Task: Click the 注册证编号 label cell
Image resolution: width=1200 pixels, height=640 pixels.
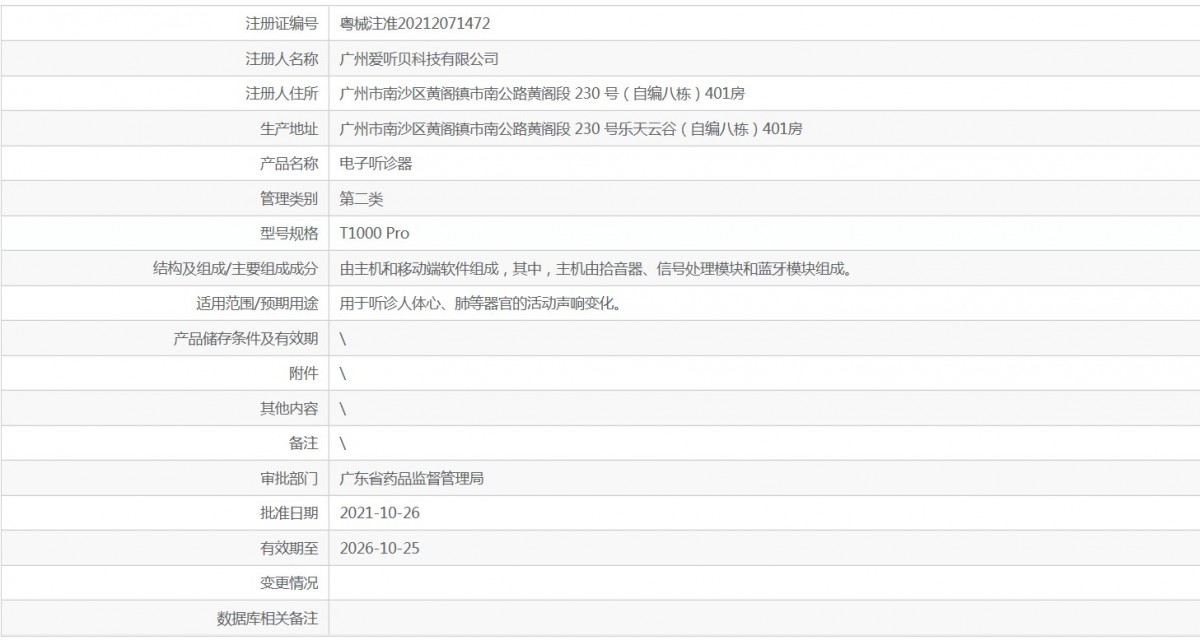Action: 282,23
